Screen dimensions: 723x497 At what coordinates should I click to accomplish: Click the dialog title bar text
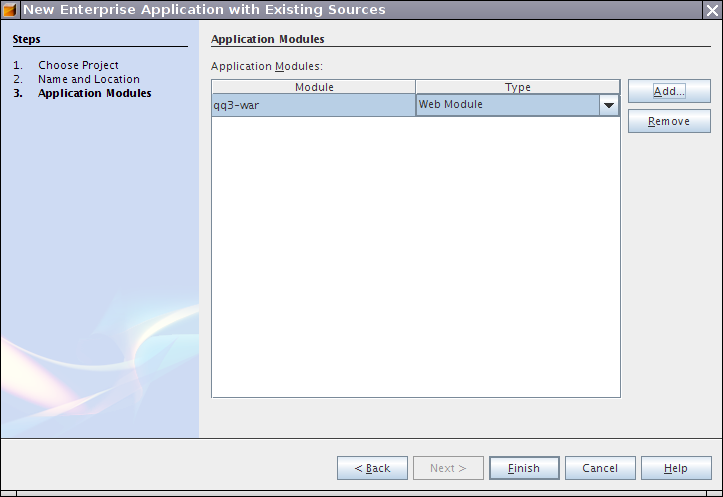(204, 10)
